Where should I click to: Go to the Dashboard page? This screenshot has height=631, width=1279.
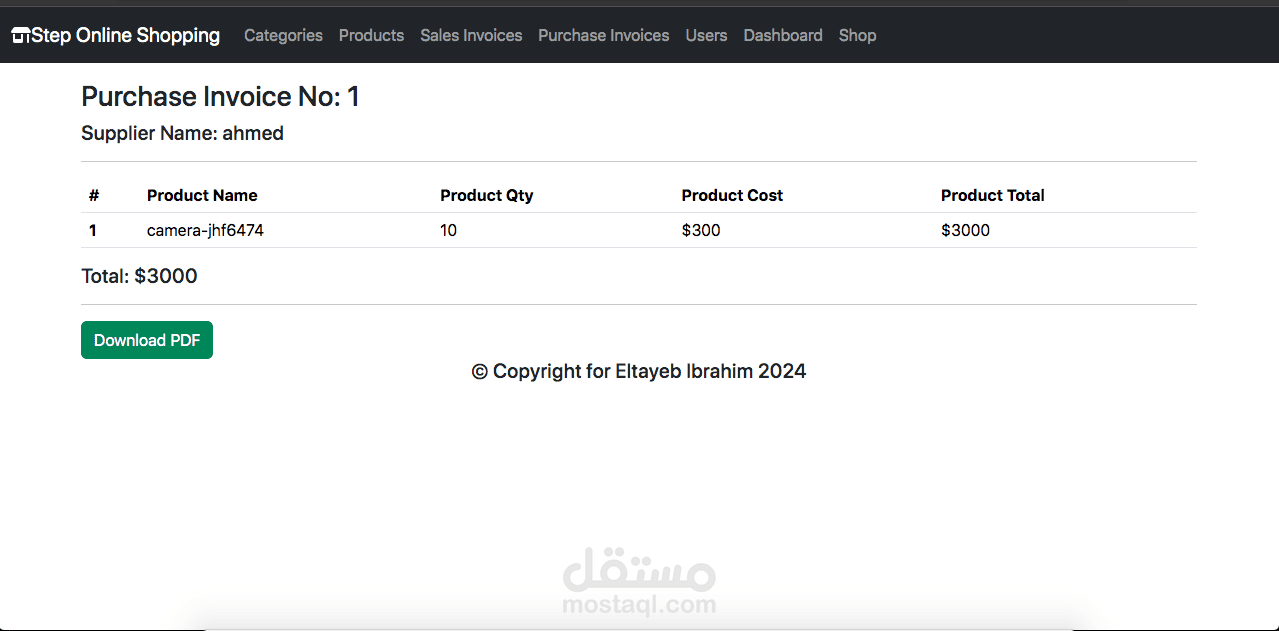coord(783,36)
